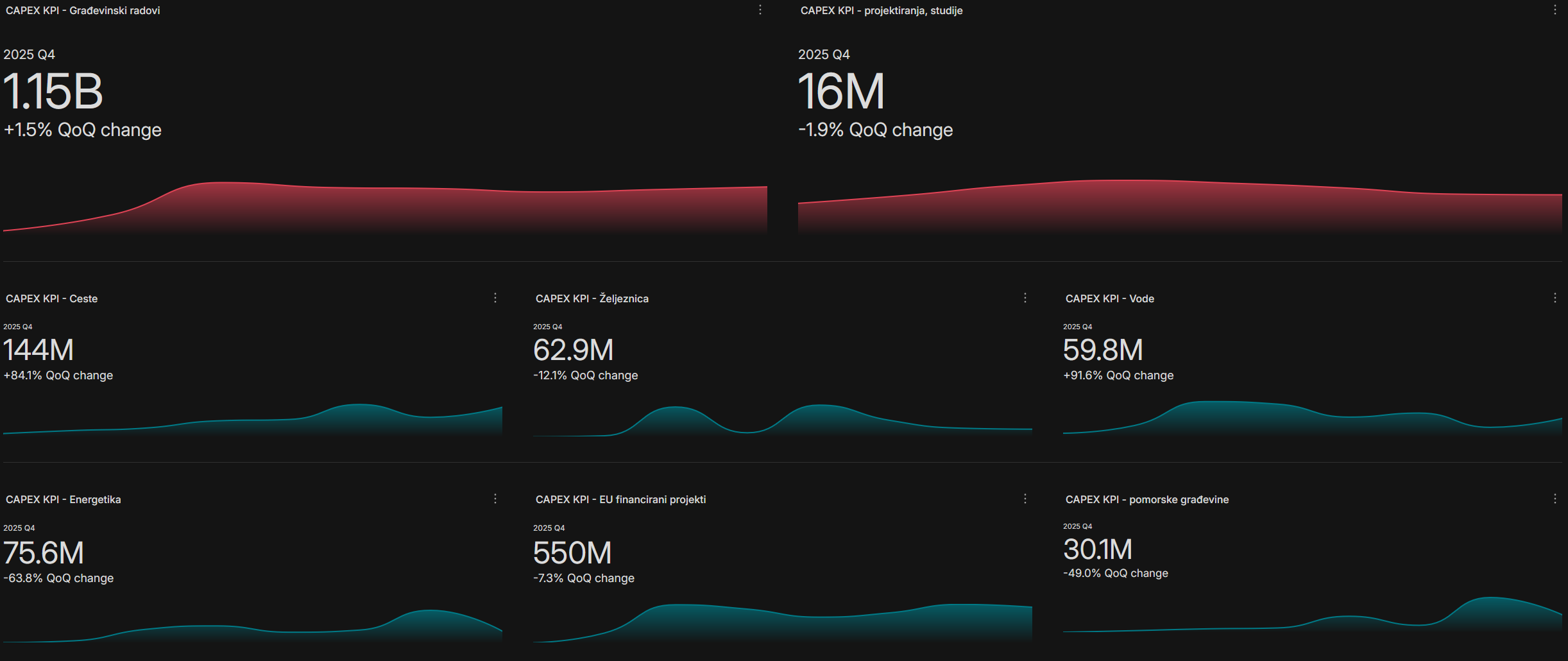Click the -49.0% QoQ change text
1568x661 pixels.
click(1116, 573)
